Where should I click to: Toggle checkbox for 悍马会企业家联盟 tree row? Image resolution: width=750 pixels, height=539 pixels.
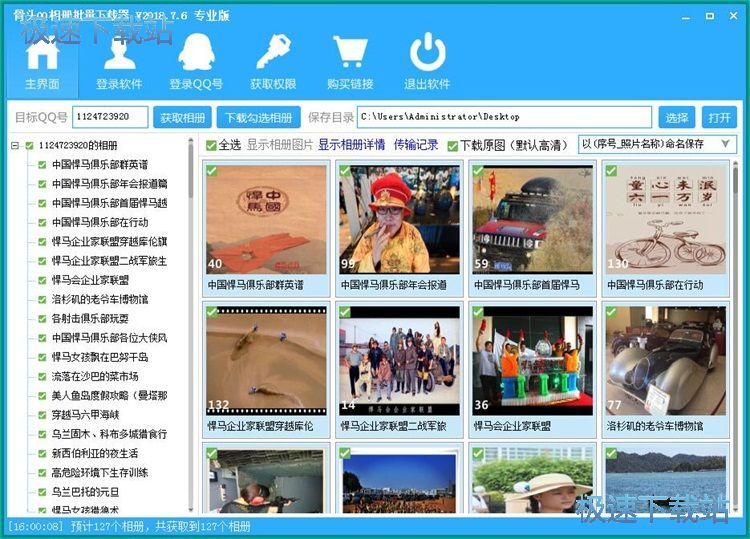click(x=42, y=280)
